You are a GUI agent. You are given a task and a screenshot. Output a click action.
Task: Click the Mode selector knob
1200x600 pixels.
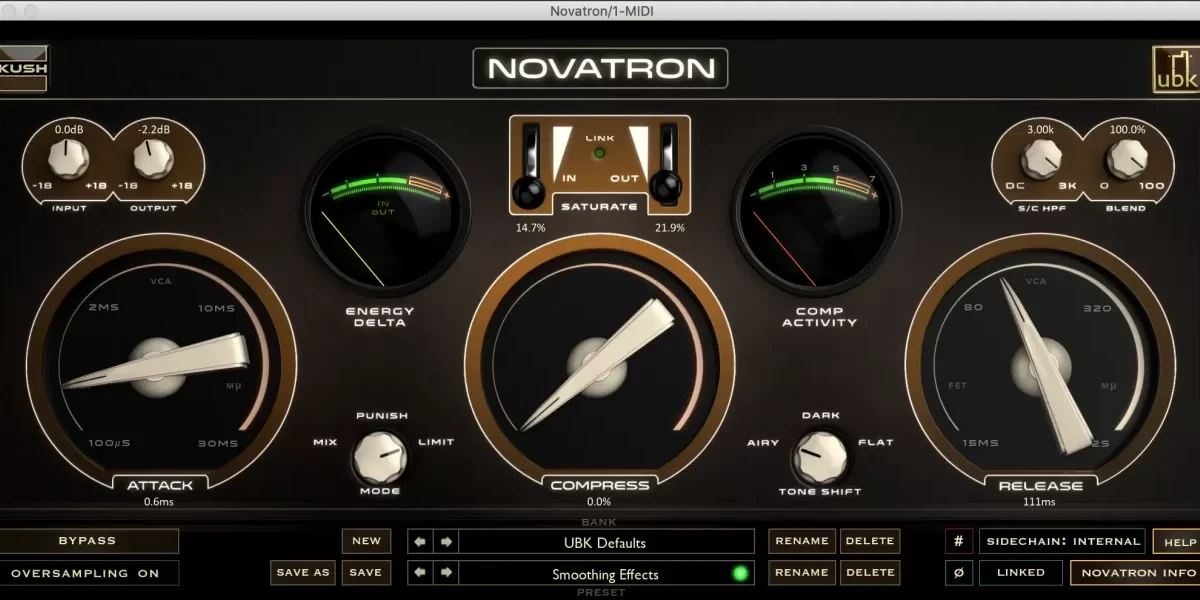[379, 456]
